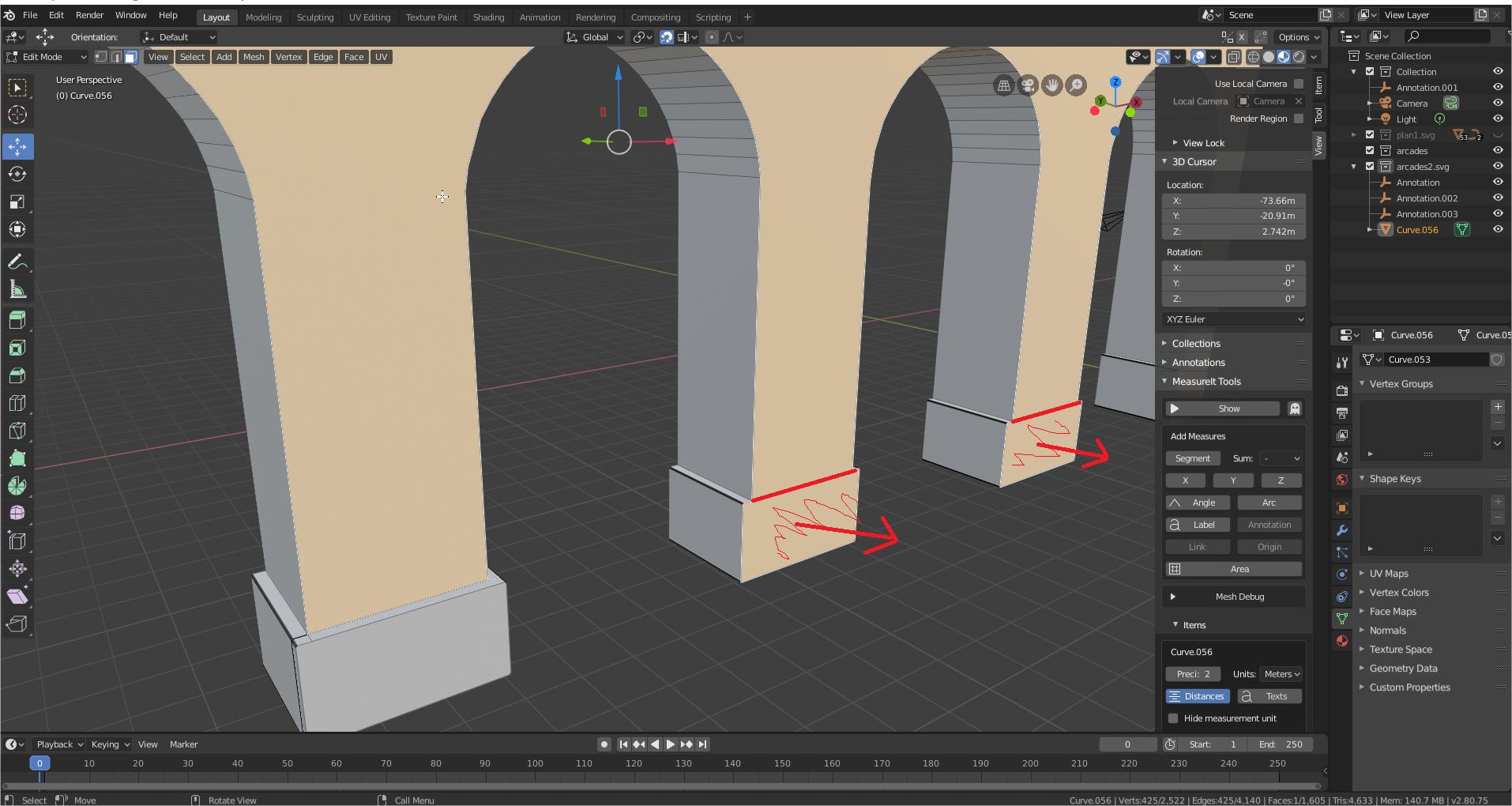Open the Mesh menu in viewport header

point(254,57)
